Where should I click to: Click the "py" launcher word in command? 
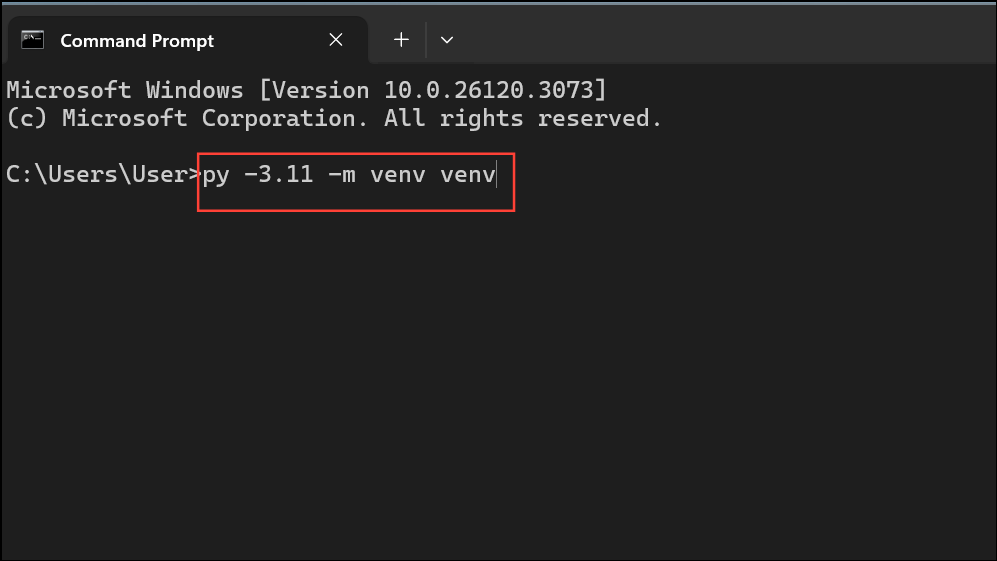(x=216, y=175)
